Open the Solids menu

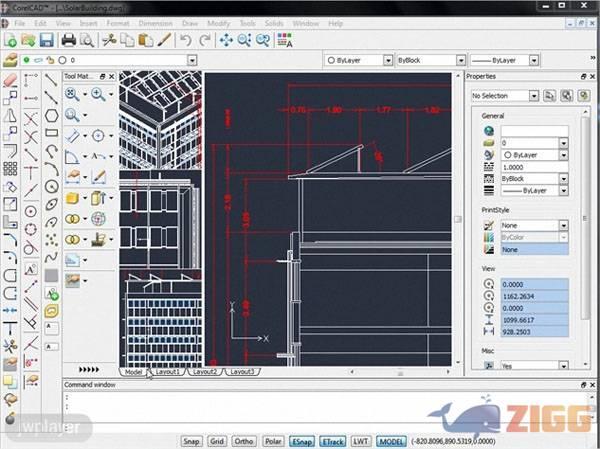pyautogui.click(x=274, y=23)
